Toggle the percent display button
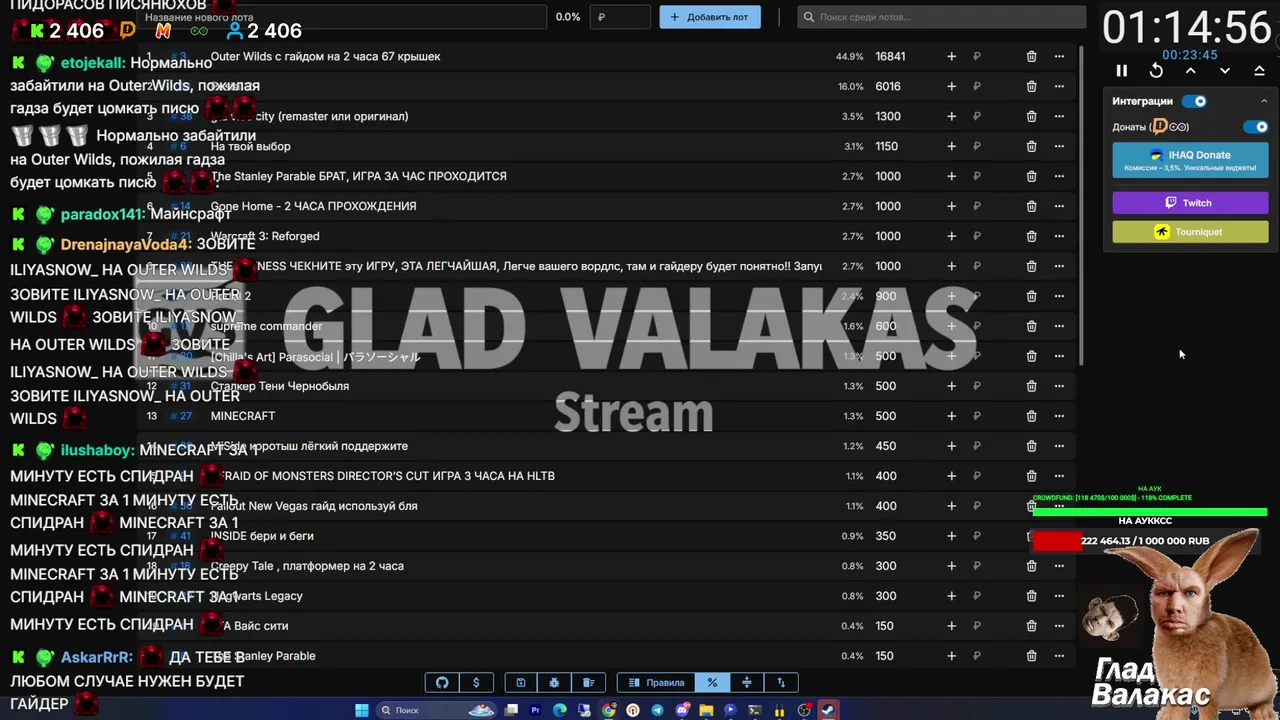This screenshot has width=1280, height=720. [712, 682]
